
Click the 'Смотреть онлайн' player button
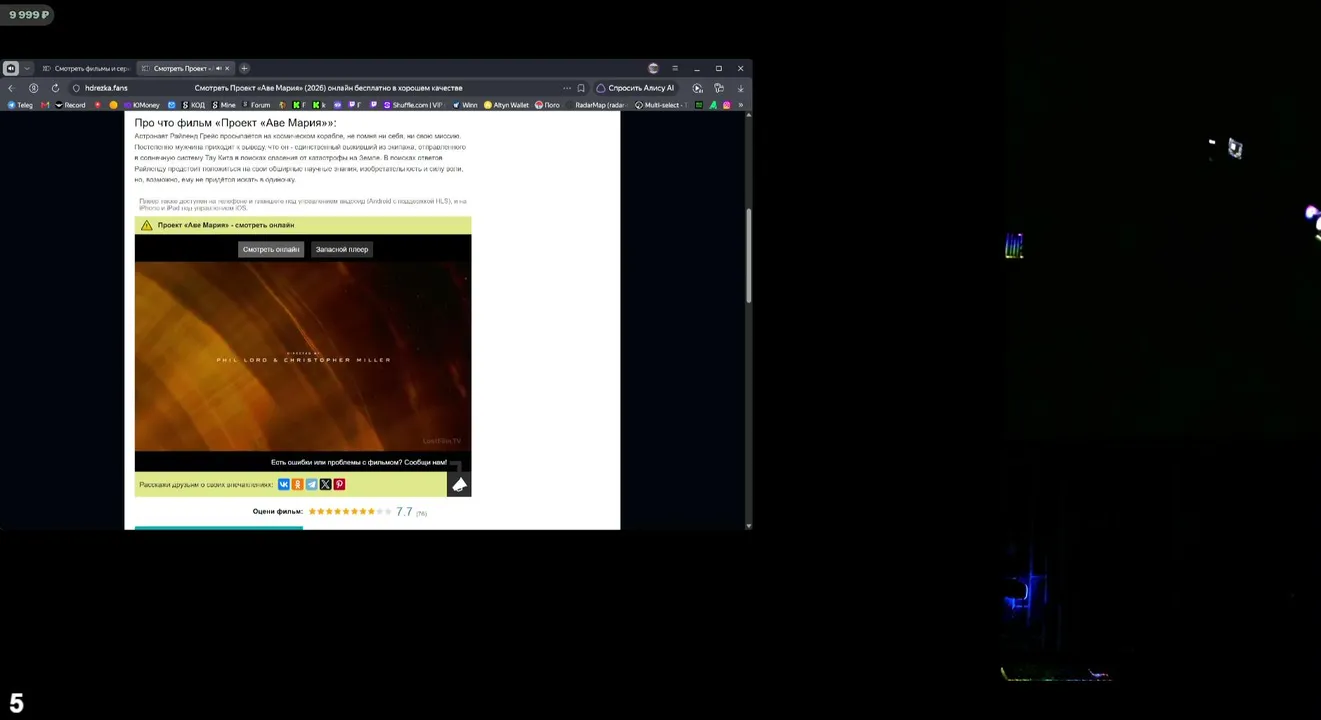pyautogui.click(x=271, y=249)
